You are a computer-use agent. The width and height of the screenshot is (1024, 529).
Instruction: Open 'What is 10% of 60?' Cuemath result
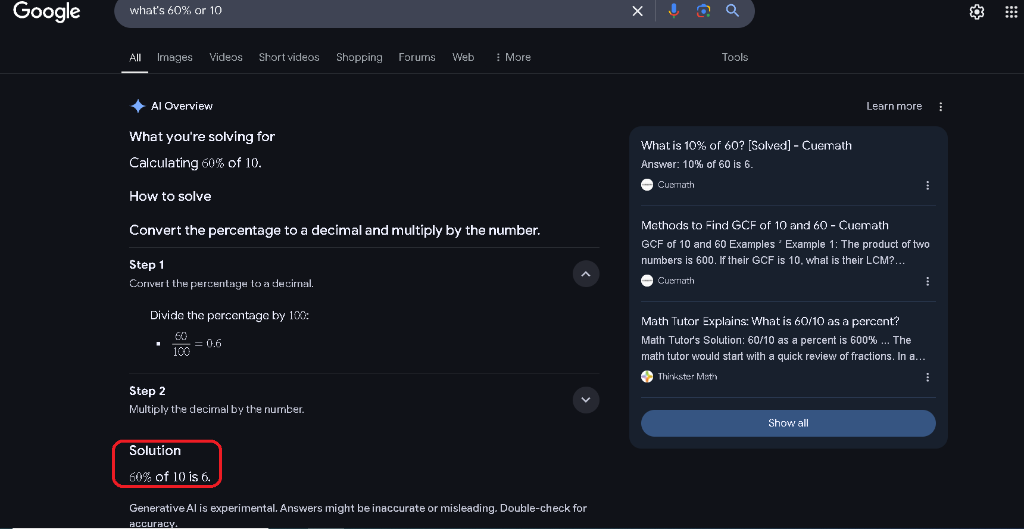pos(746,146)
